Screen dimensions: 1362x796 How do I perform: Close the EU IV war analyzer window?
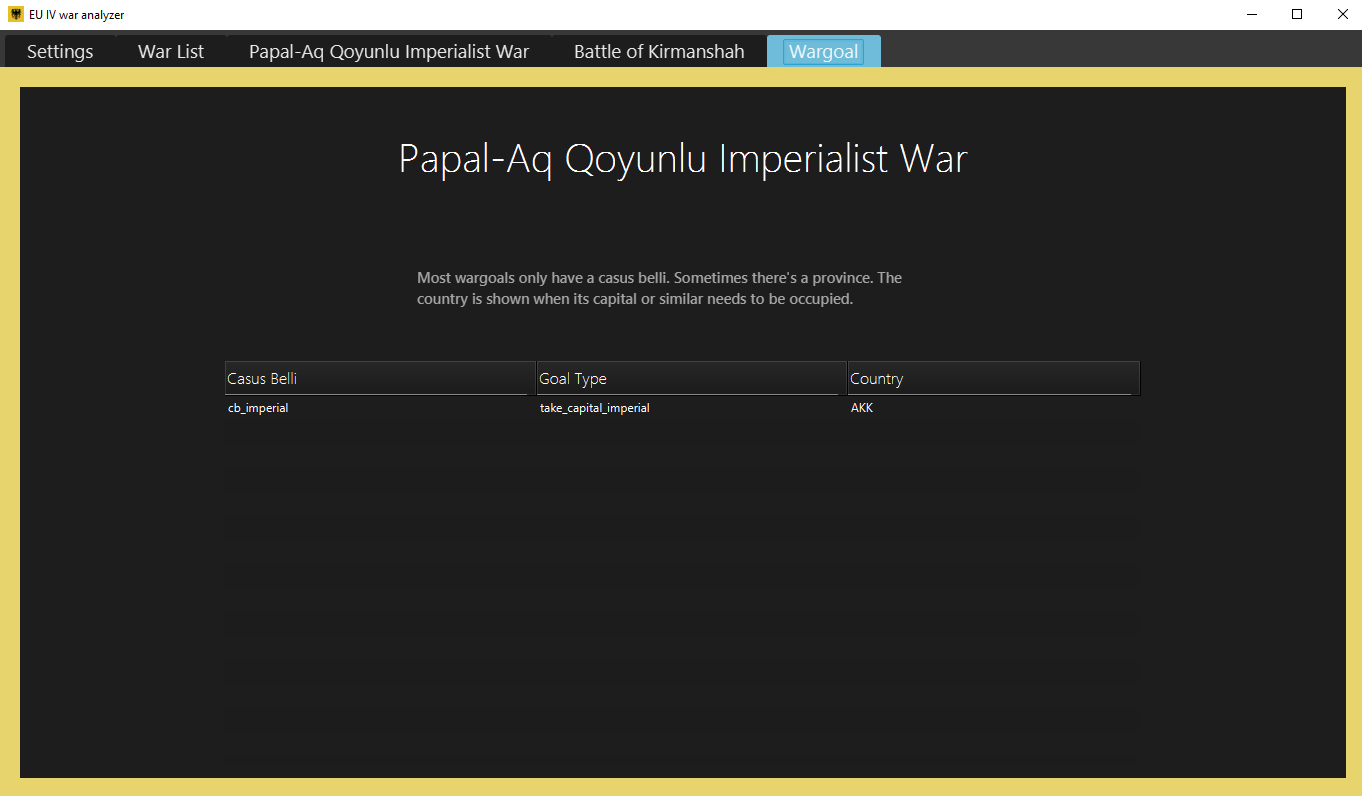click(x=1342, y=15)
